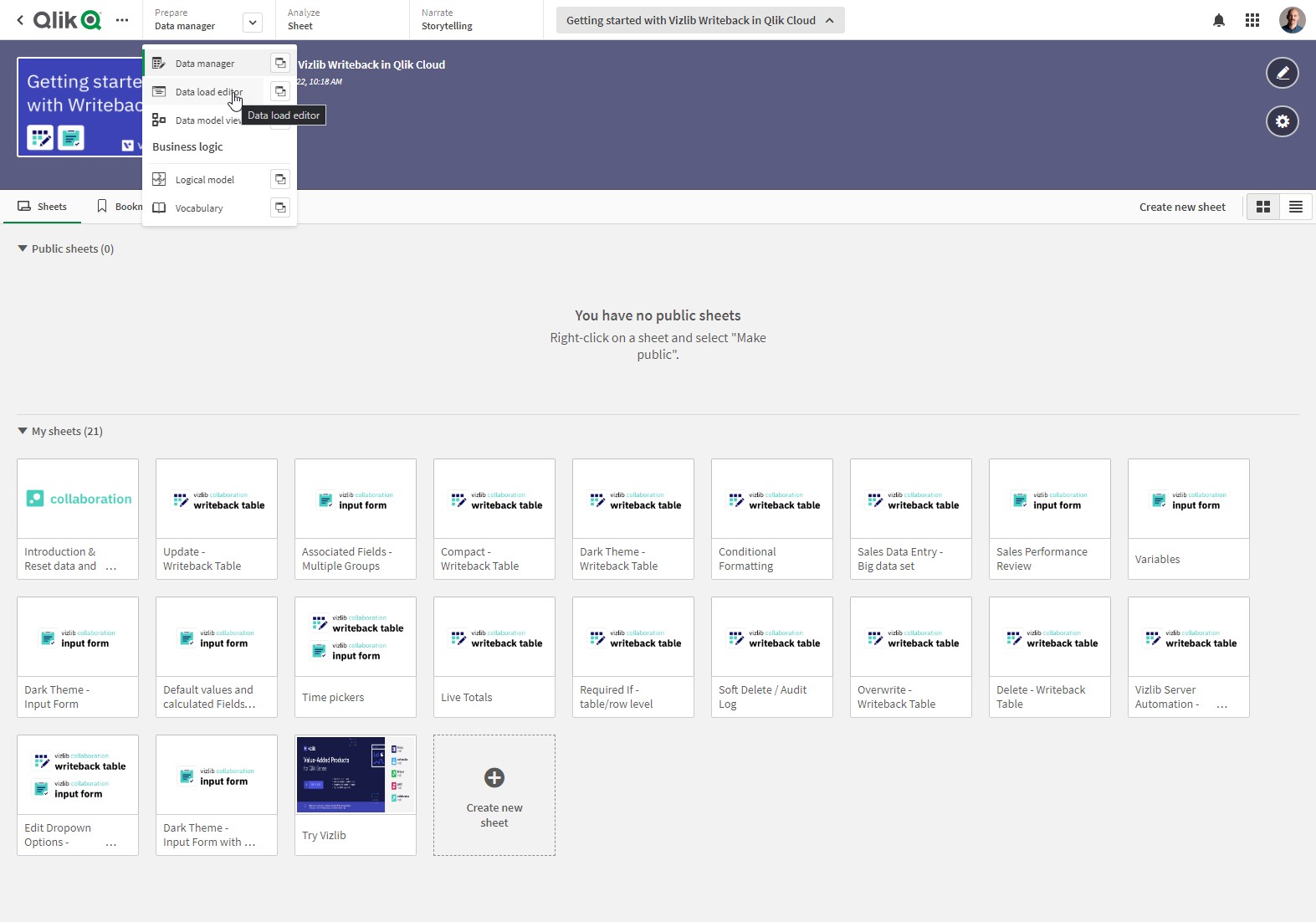The width and height of the screenshot is (1316, 922).
Task: Open the app launcher grid
Action: [x=1252, y=20]
